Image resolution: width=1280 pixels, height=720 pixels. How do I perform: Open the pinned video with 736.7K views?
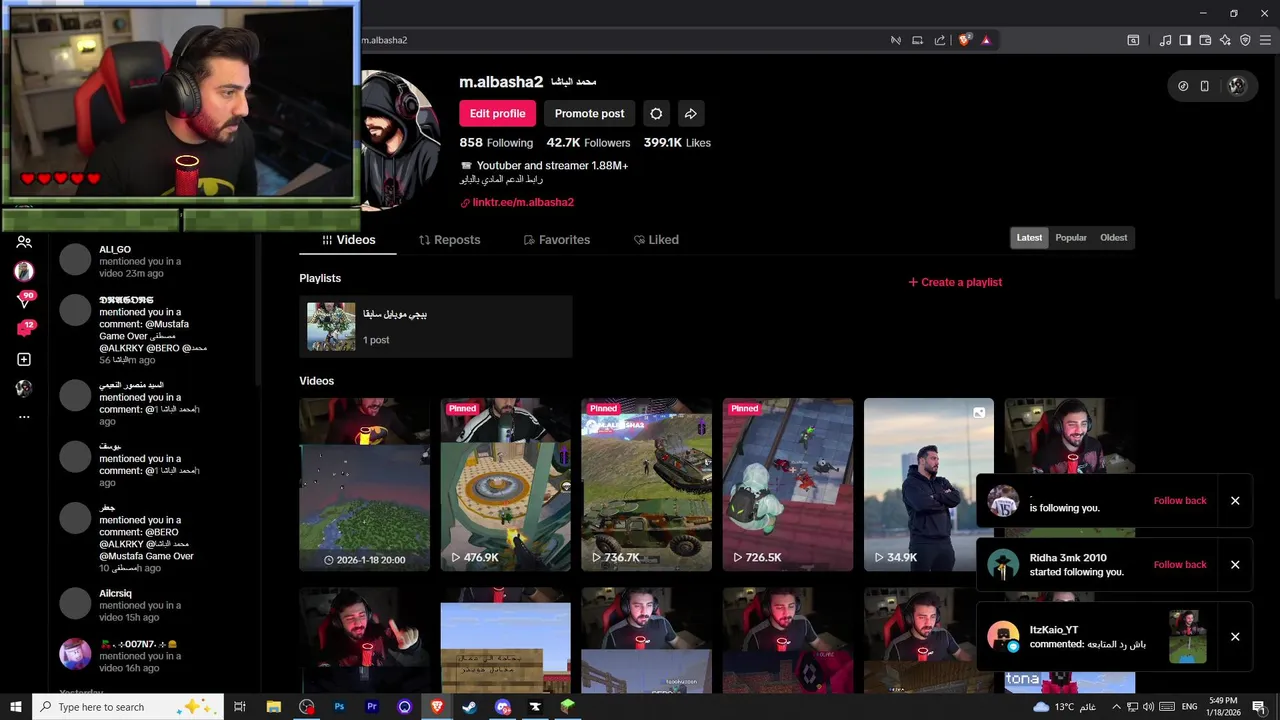click(646, 485)
